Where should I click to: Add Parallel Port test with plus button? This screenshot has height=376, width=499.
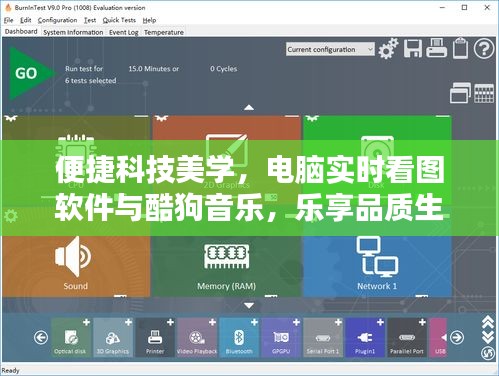(x=422, y=322)
